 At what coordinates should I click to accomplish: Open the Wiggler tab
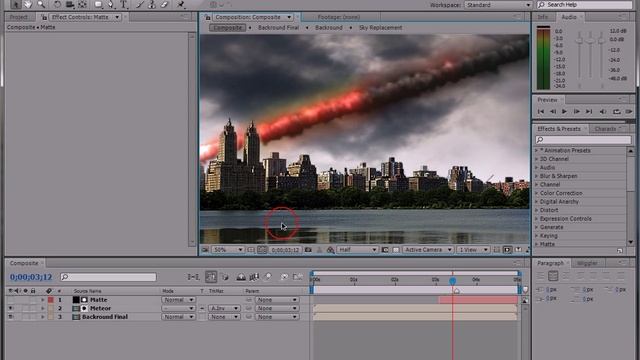tap(587, 263)
